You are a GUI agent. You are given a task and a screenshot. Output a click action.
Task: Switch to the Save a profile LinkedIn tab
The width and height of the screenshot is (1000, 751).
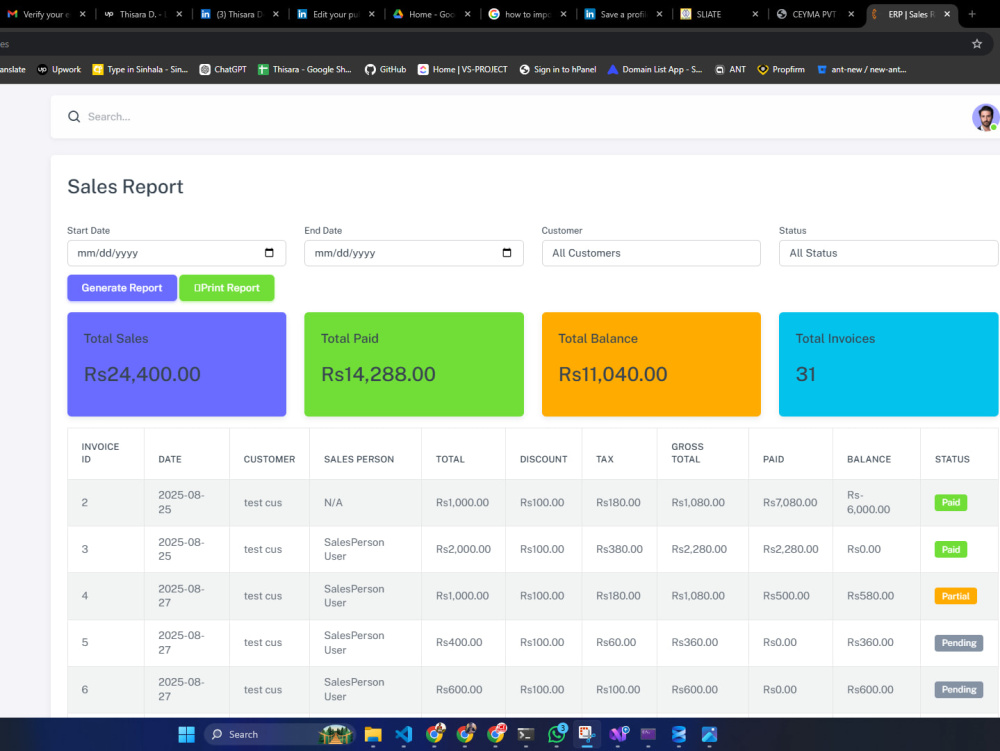623,14
